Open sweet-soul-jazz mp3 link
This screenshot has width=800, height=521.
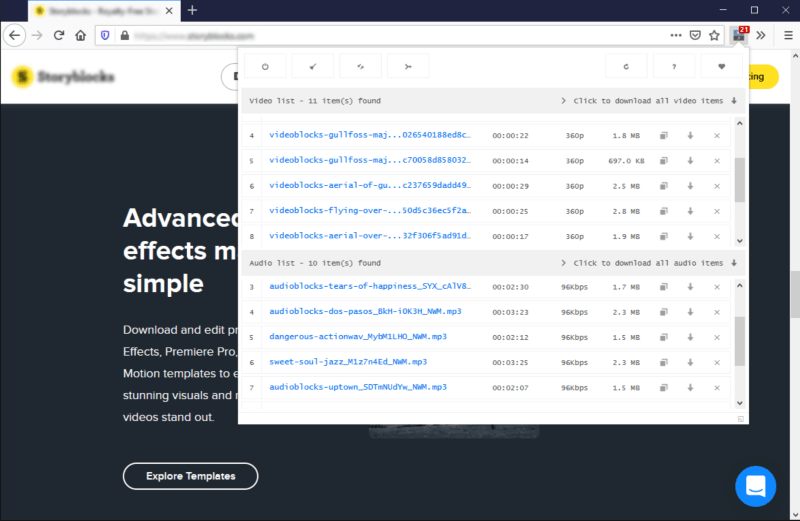coord(348,362)
